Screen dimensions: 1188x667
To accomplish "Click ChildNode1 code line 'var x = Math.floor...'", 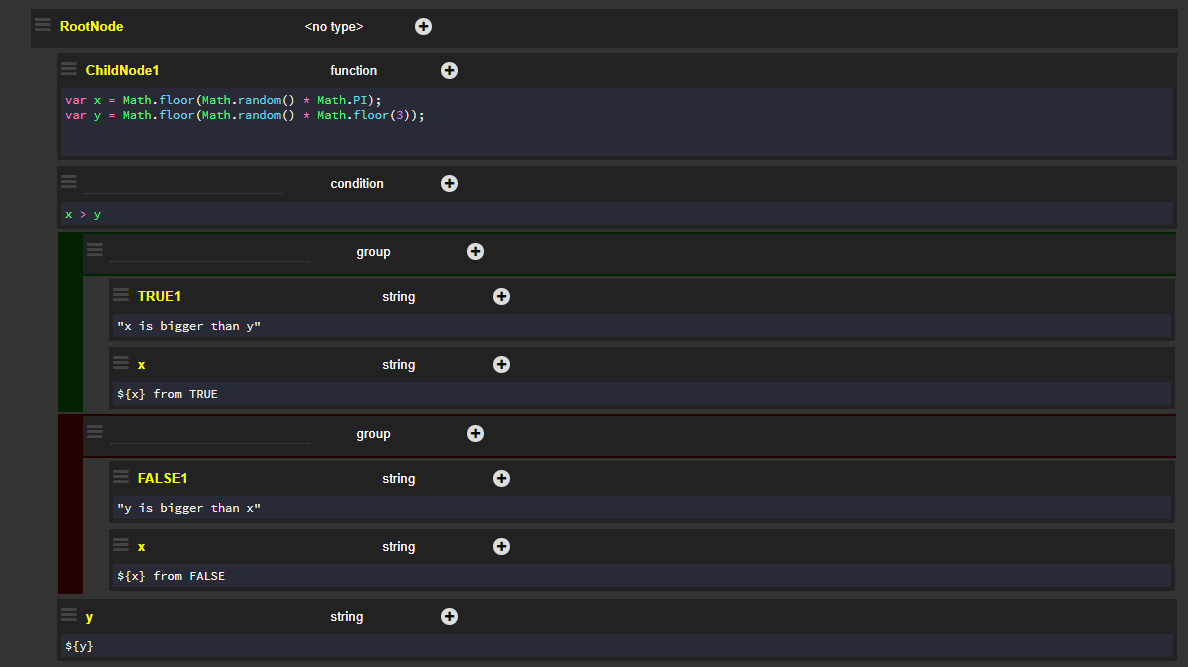I will pos(224,100).
